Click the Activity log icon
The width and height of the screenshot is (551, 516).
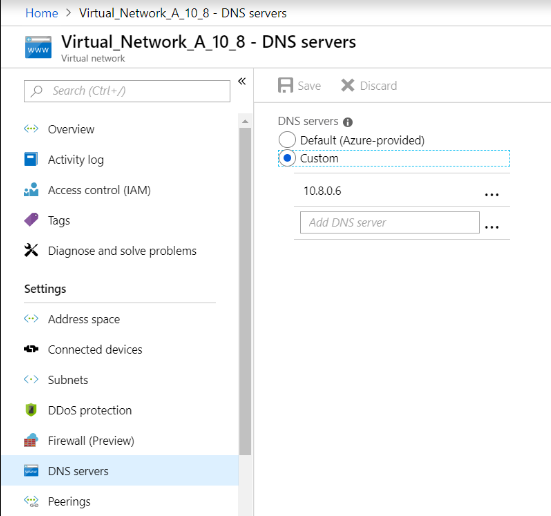click(x=31, y=159)
